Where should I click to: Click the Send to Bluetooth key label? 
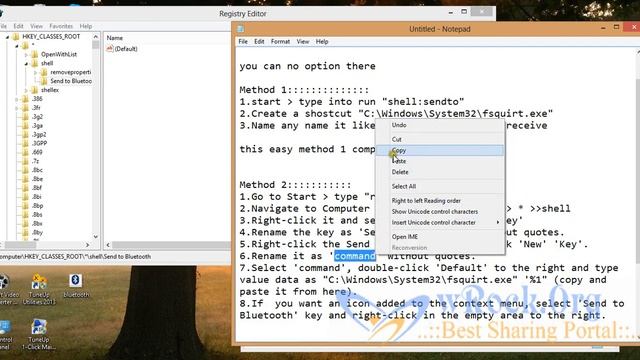tap(71, 81)
